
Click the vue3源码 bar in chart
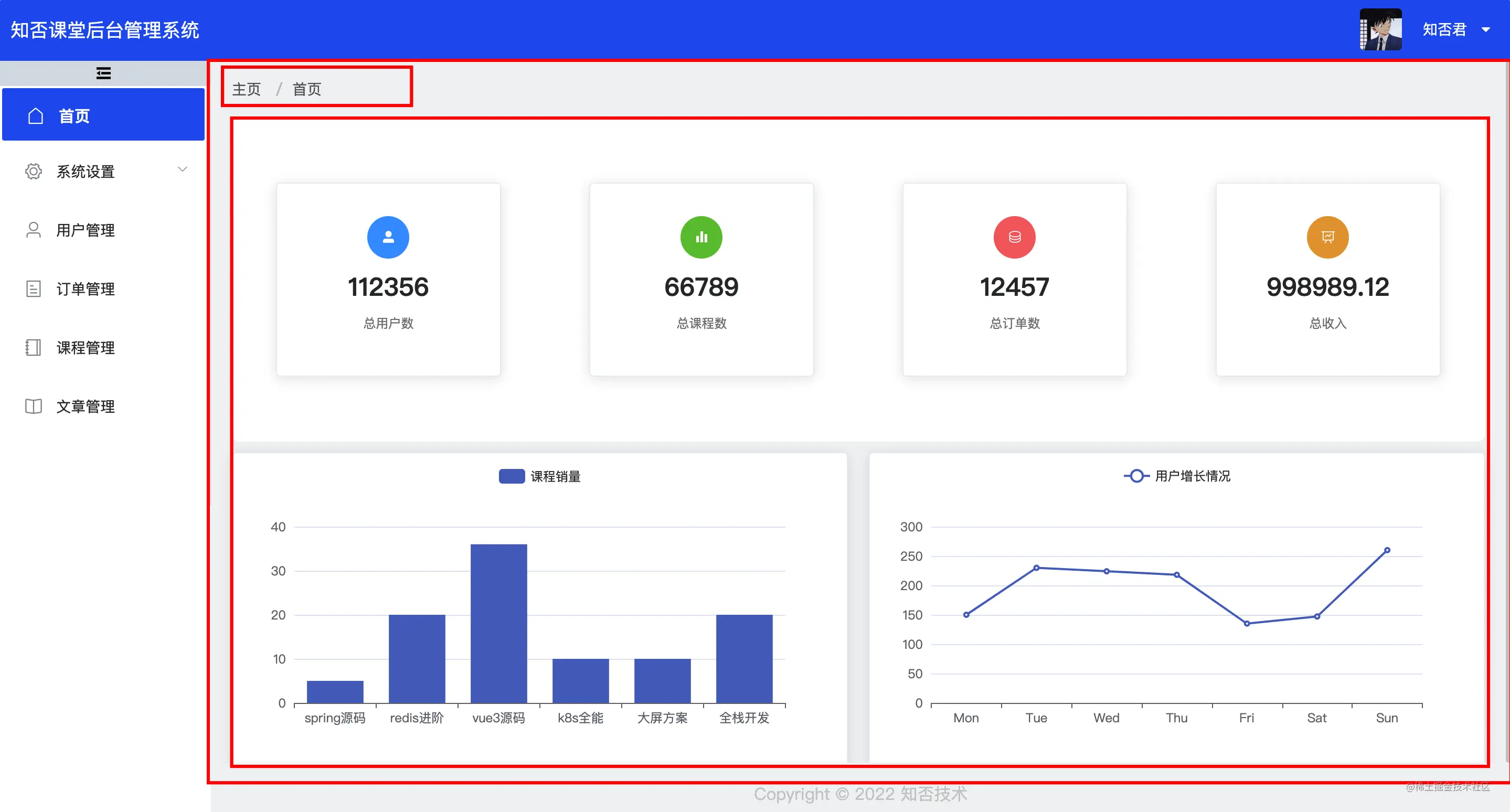(498, 623)
